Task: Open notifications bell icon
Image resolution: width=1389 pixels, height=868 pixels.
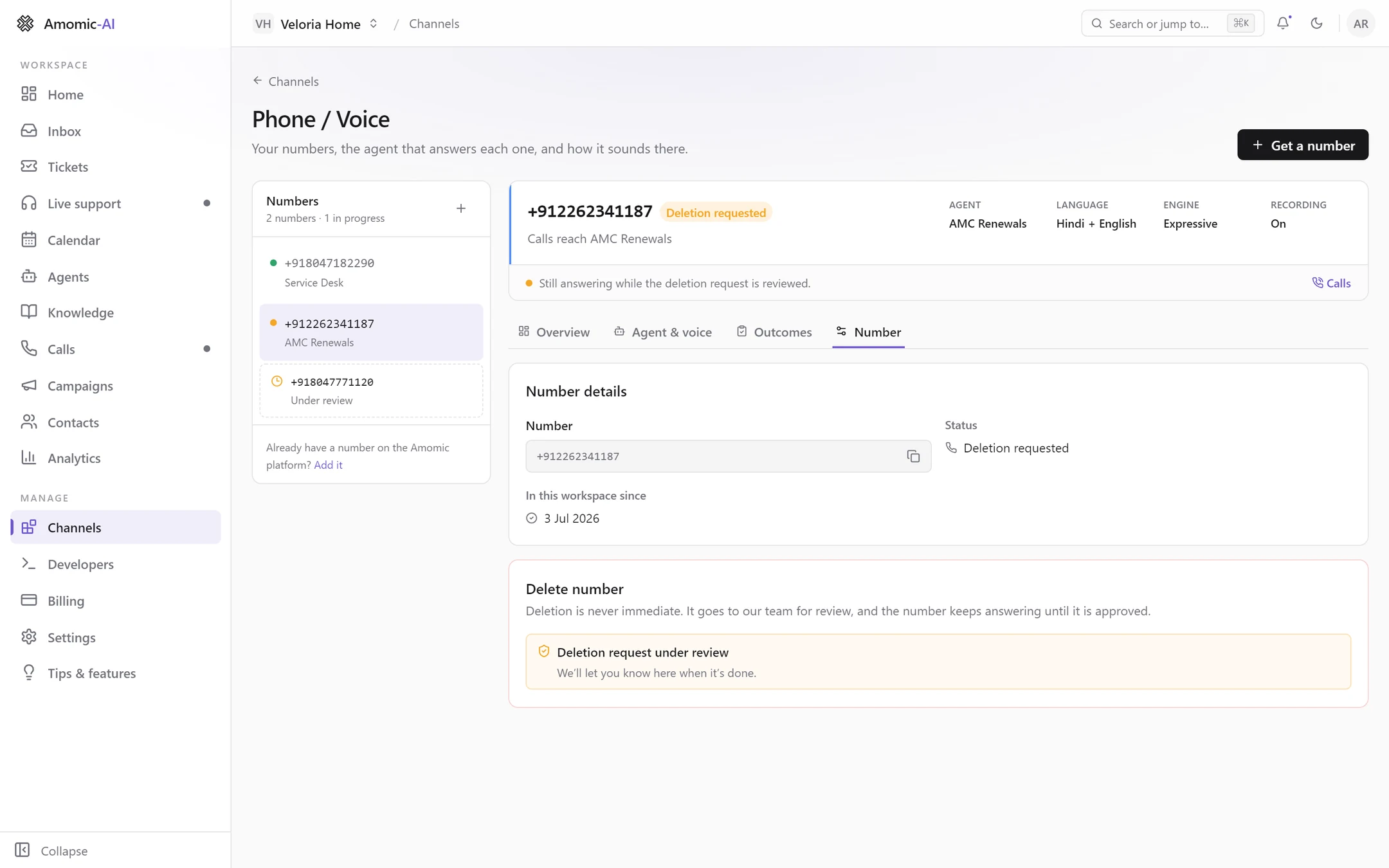Action: 1283,23
